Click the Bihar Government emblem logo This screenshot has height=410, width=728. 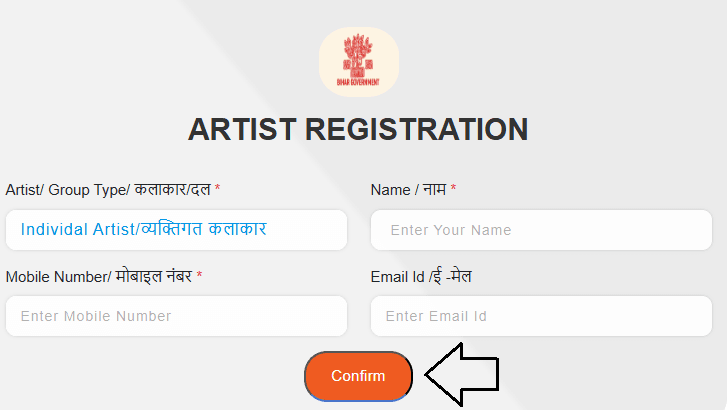point(359,57)
